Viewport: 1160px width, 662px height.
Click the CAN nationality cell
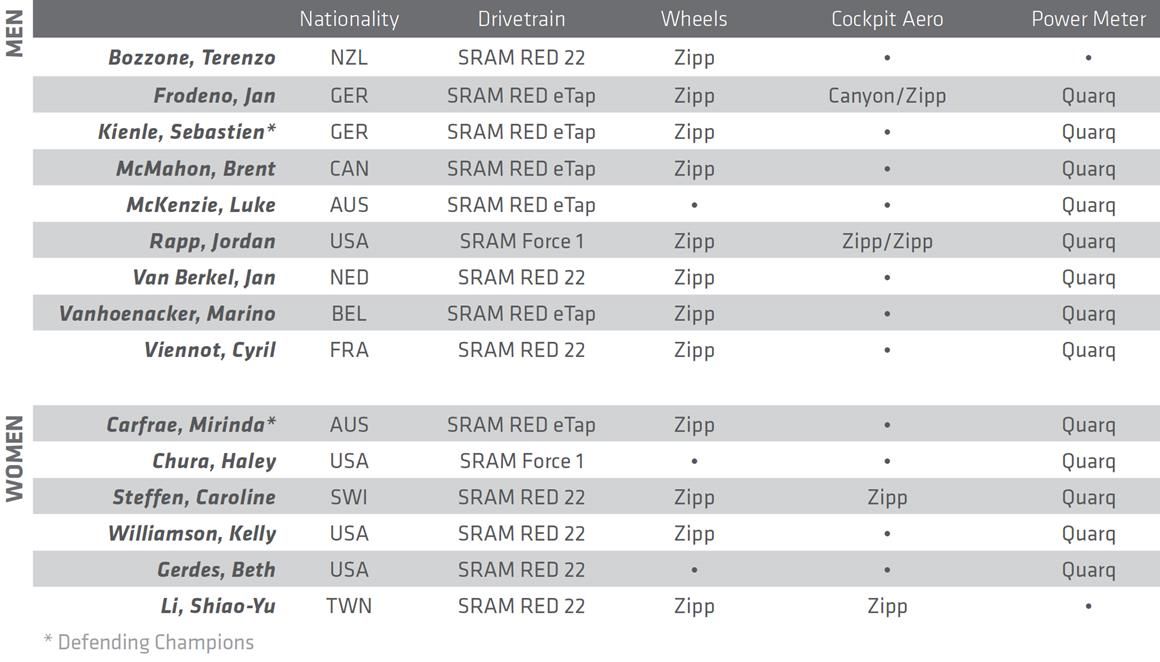349,169
